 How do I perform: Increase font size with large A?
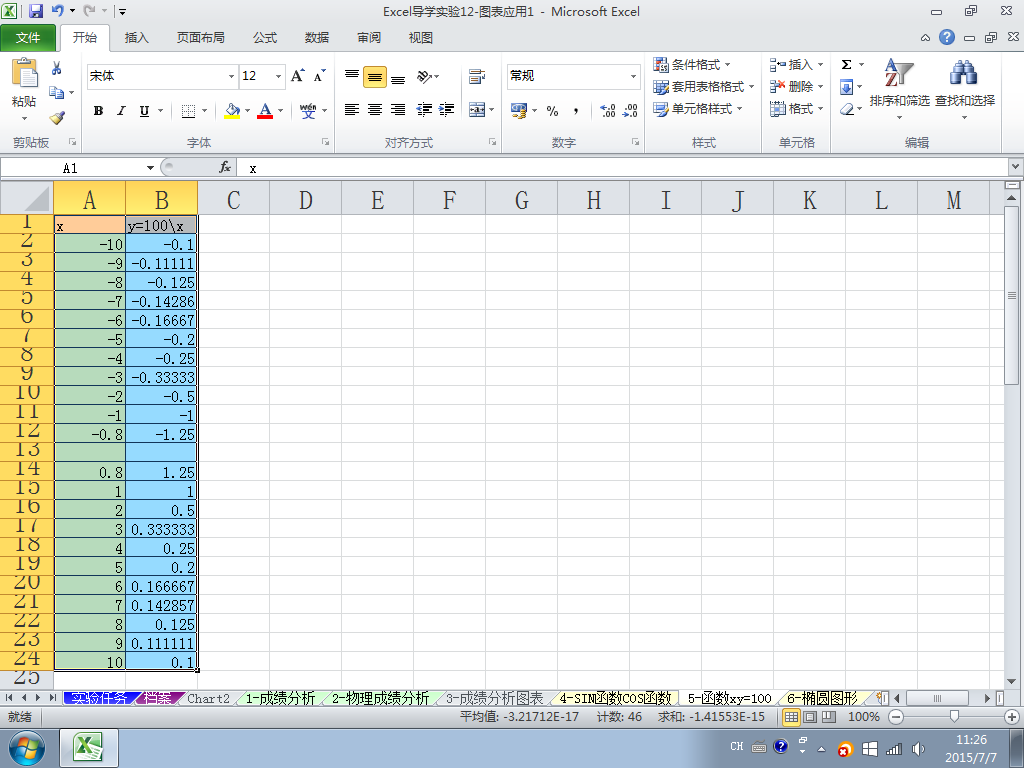tap(297, 76)
